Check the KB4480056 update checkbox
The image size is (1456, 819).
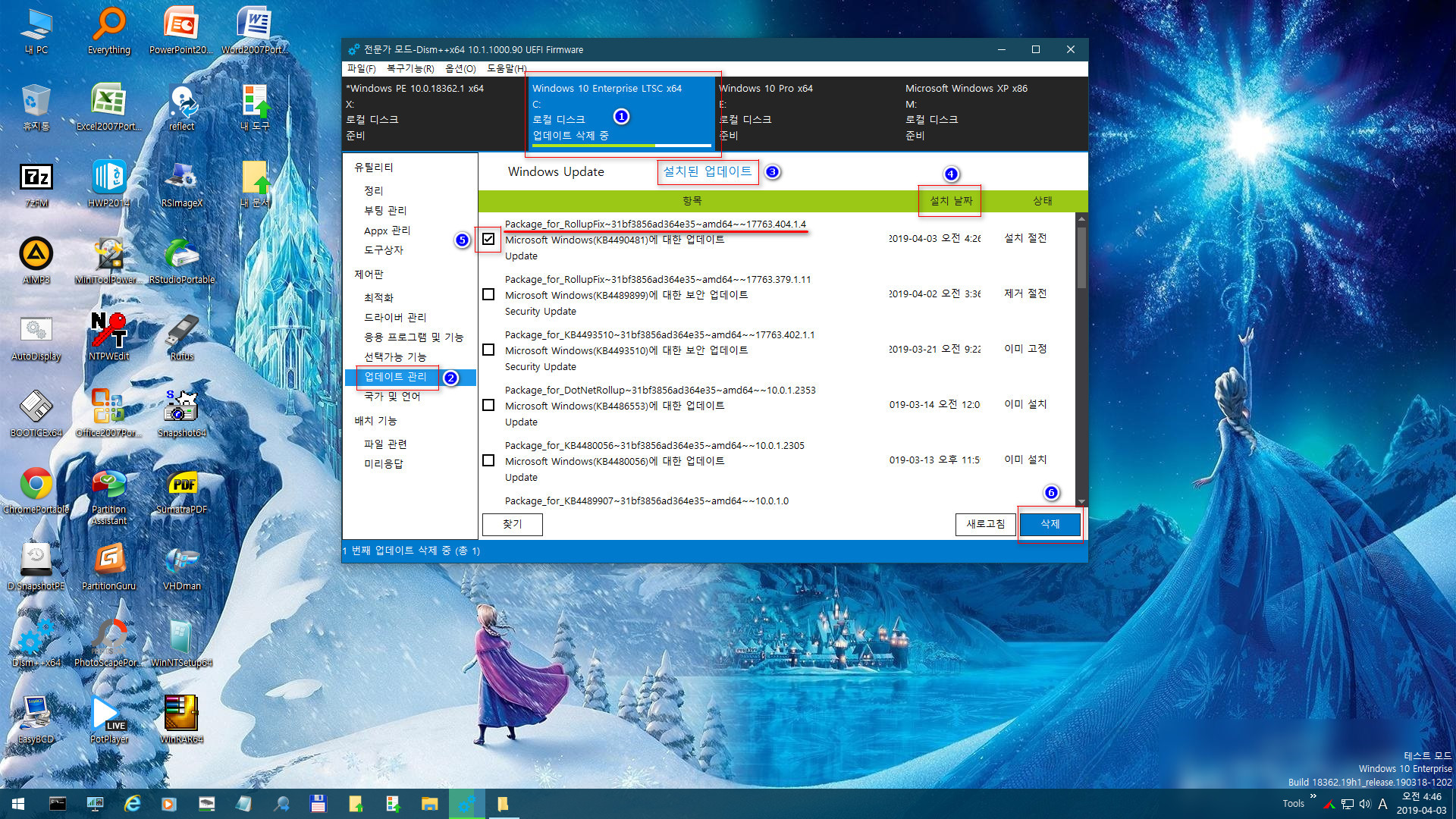(488, 460)
